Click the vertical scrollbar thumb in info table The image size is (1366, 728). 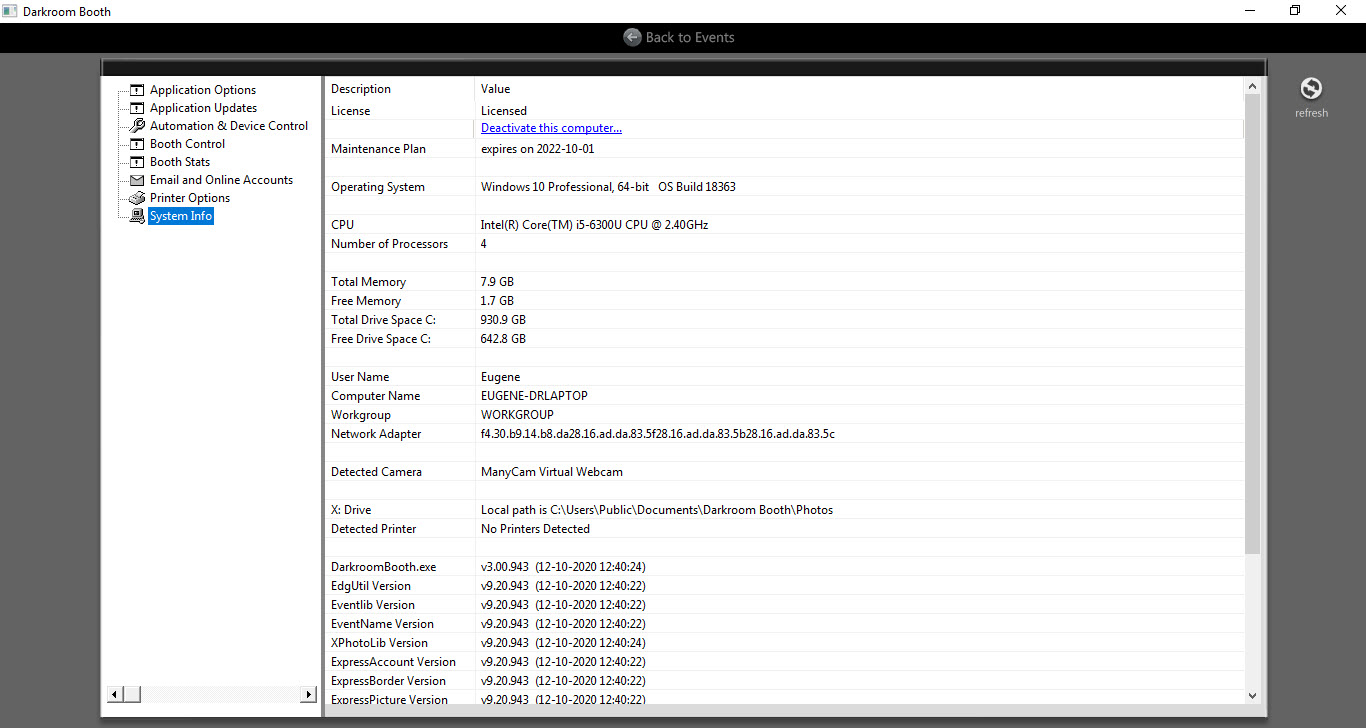1253,324
